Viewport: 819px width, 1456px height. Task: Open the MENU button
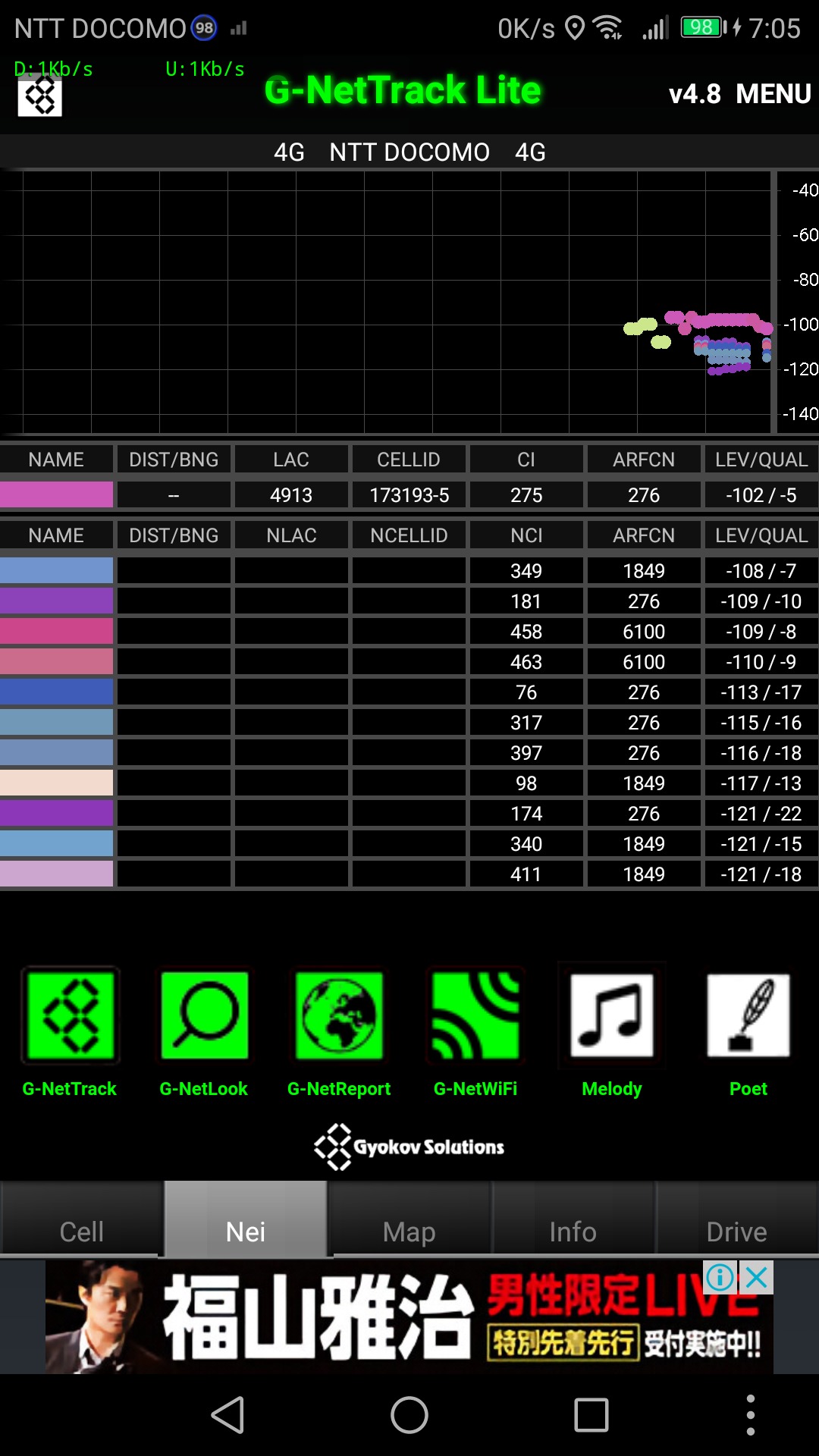tap(773, 94)
